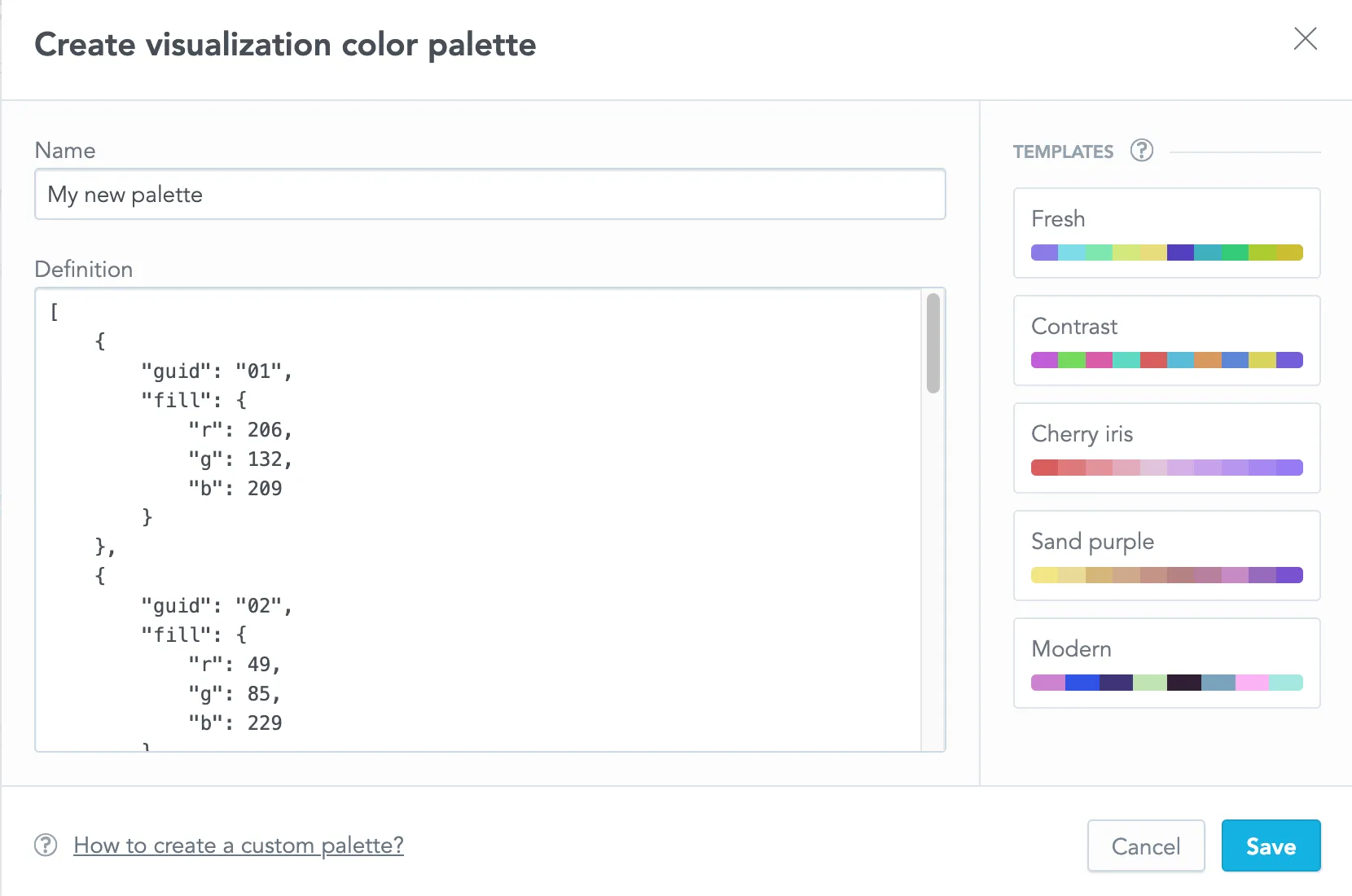
Task: Click the help icon next to custom palette link
Action: tap(46, 845)
